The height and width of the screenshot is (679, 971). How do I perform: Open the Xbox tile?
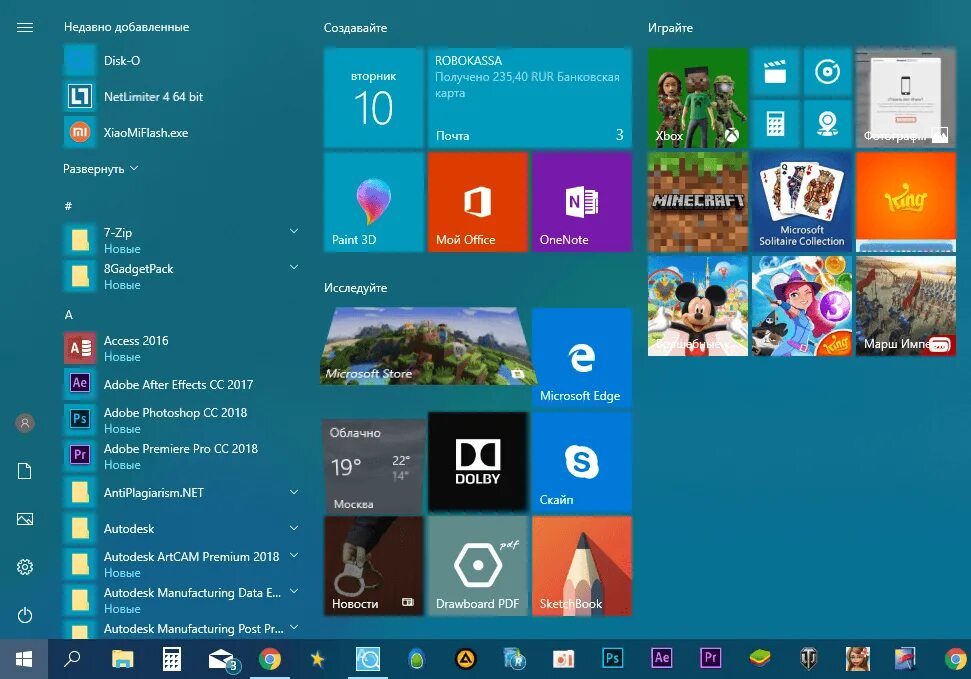698,98
